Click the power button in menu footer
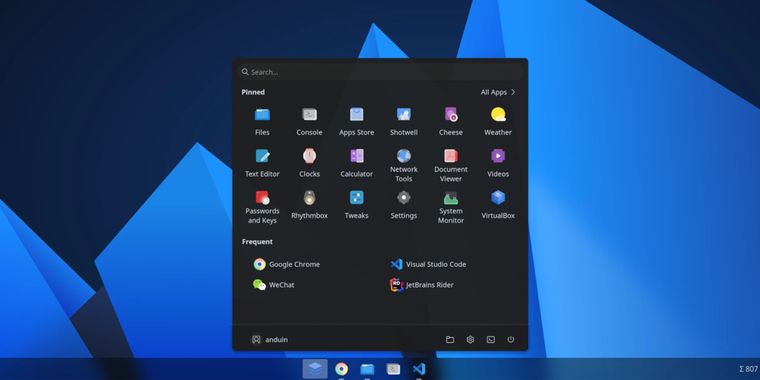760x380 pixels. coord(511,340)
